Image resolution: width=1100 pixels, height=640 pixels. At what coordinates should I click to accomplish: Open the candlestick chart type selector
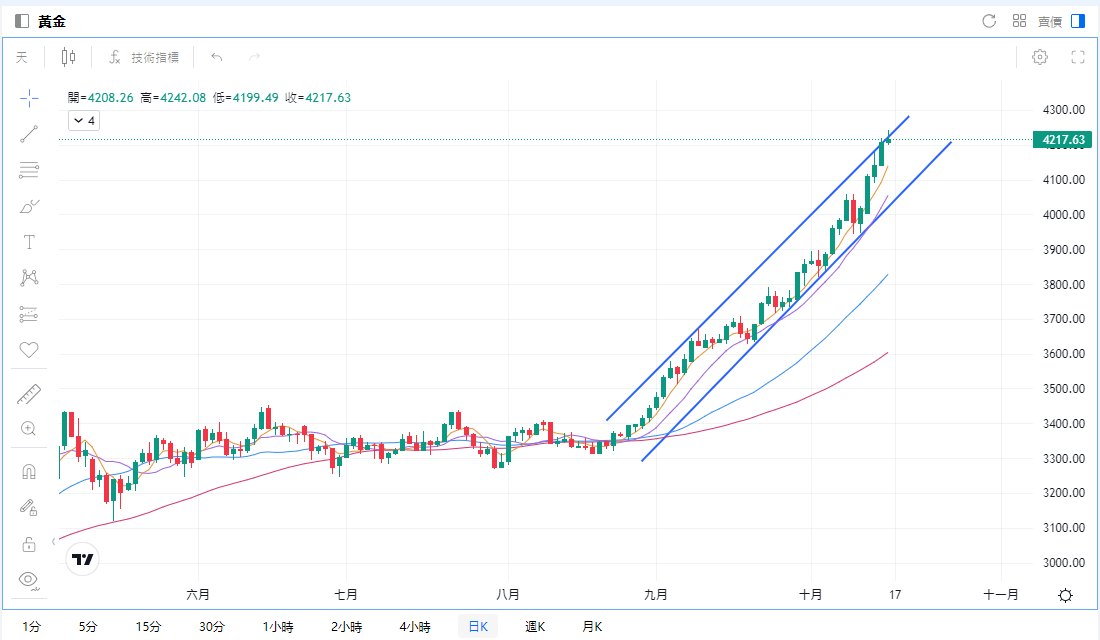(x=68, y=57)
